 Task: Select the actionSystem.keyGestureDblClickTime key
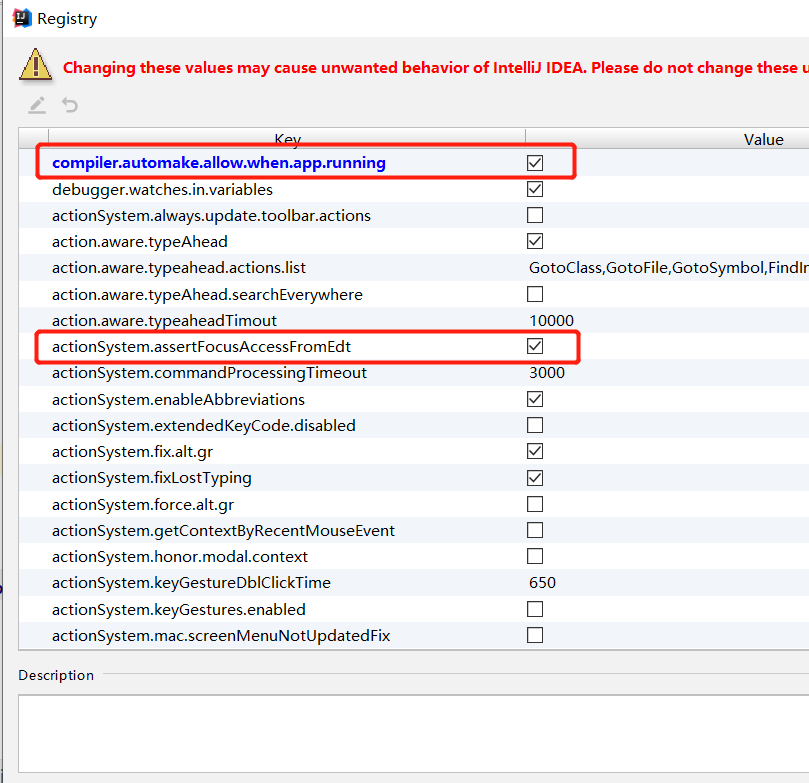pyautogui.click(x=191, y=583)
